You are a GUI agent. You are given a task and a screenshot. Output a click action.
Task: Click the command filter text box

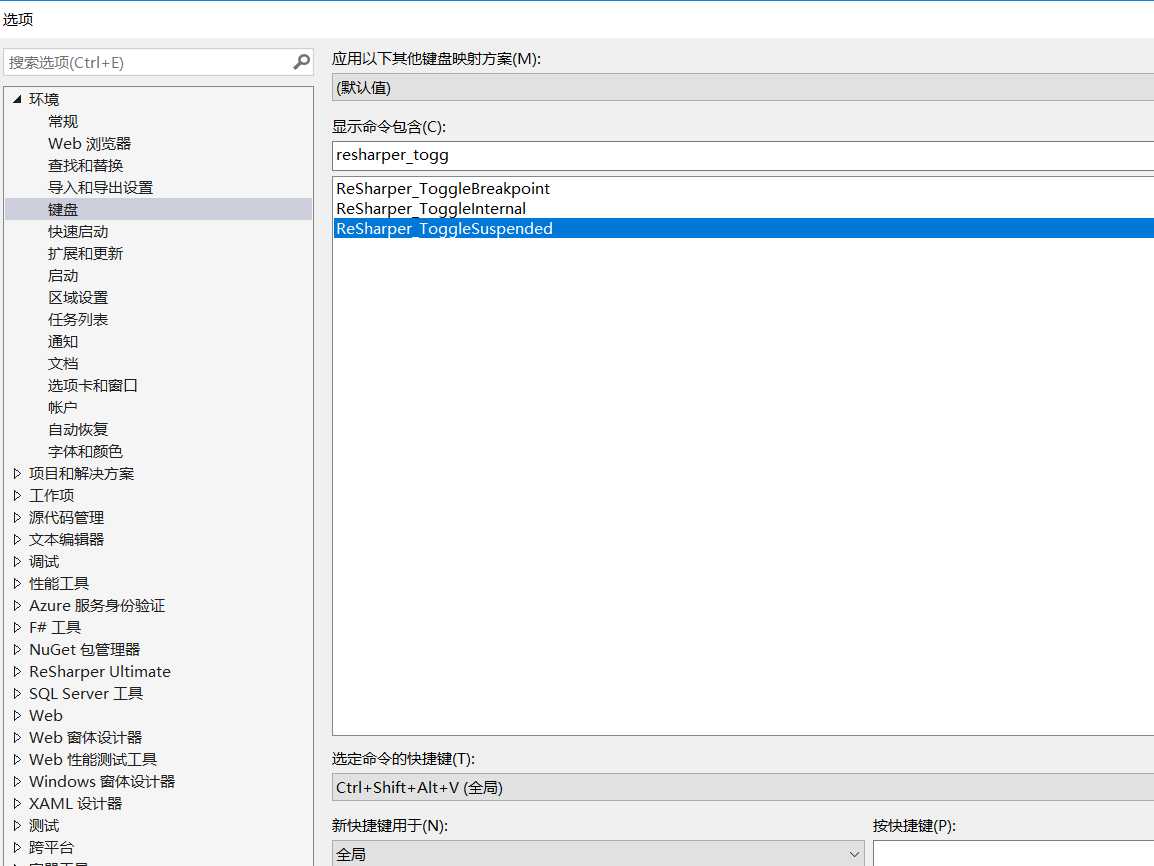tap(743, 155)
